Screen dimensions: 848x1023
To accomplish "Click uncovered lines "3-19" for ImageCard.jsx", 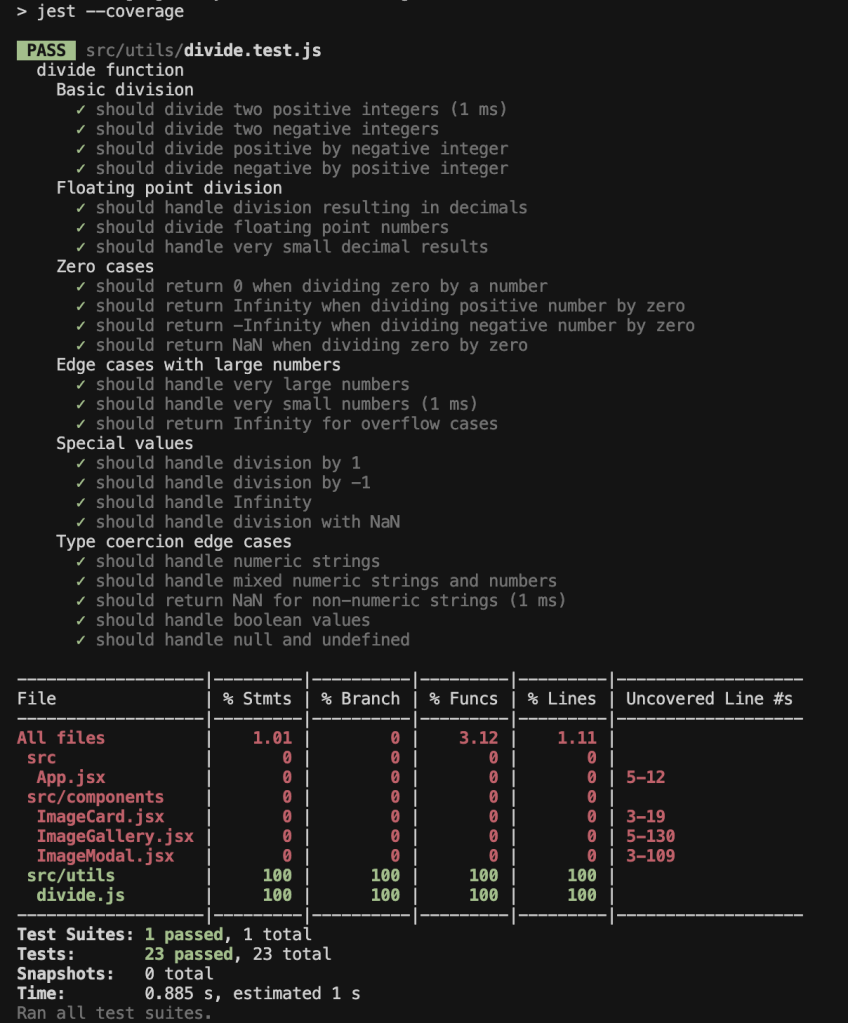I will [645, 817].
